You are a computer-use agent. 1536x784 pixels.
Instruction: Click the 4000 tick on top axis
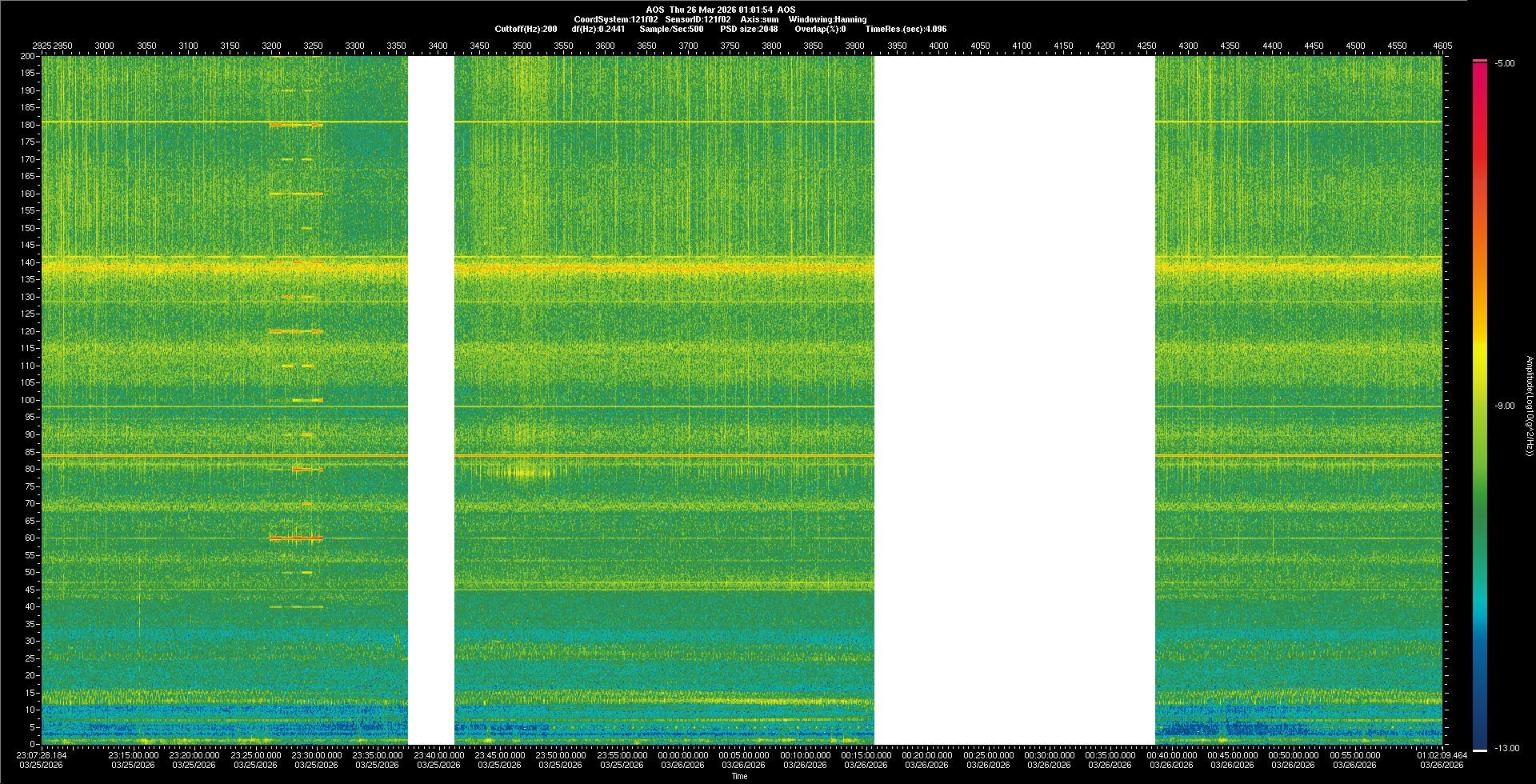938,46
